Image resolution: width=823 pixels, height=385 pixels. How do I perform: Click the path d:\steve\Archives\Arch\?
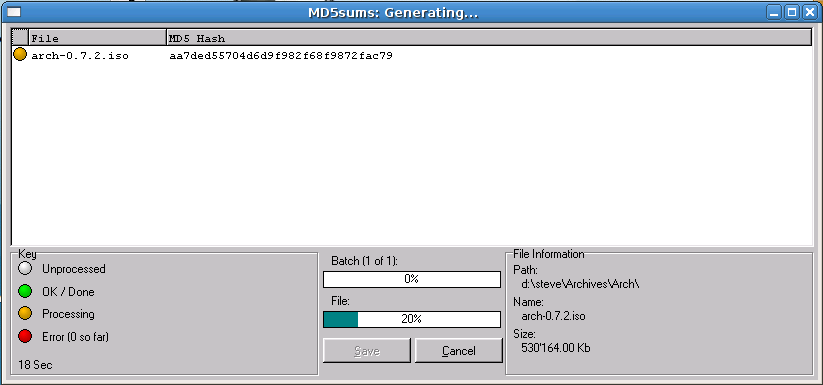[x=580, y=284]
